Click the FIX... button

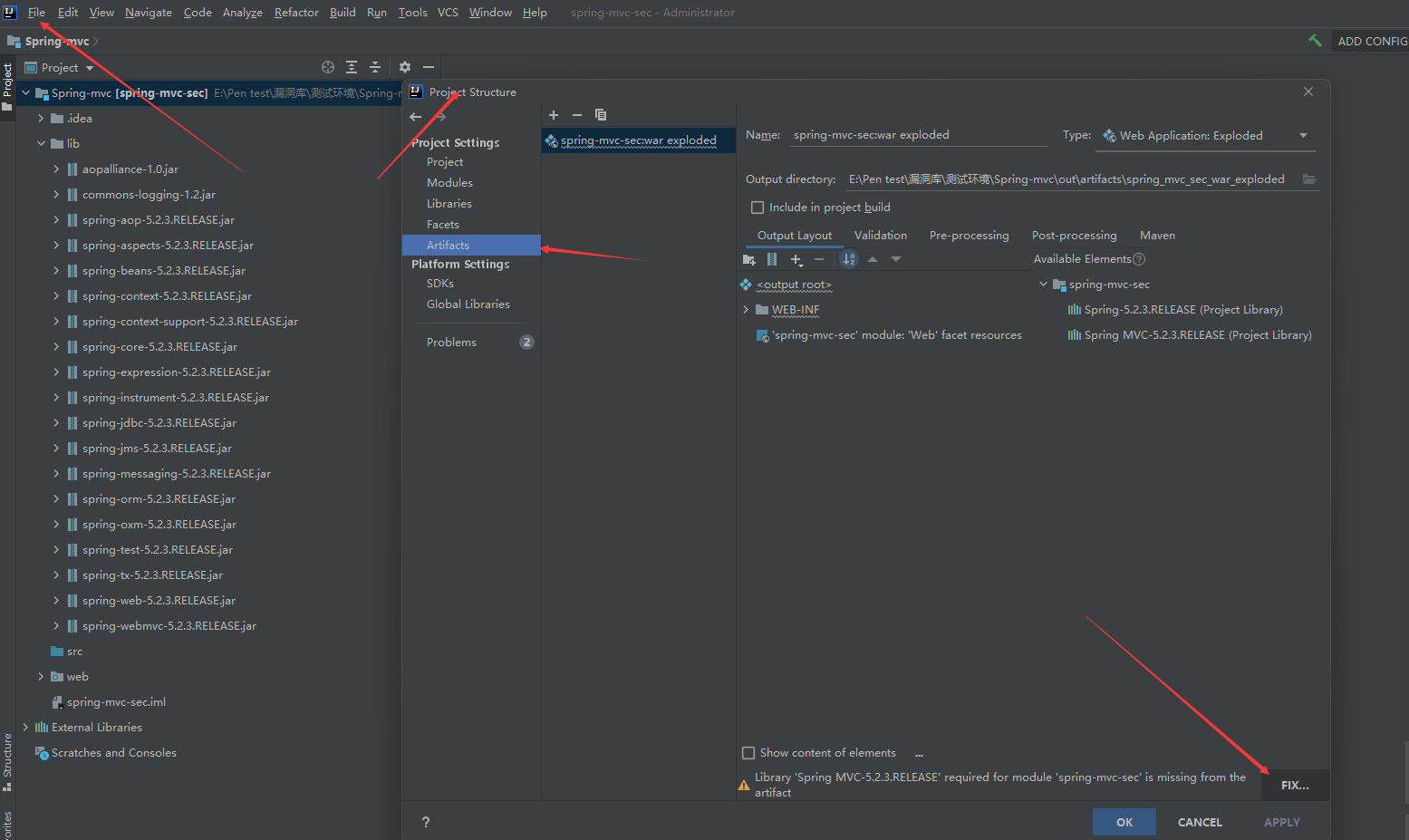1295,786
